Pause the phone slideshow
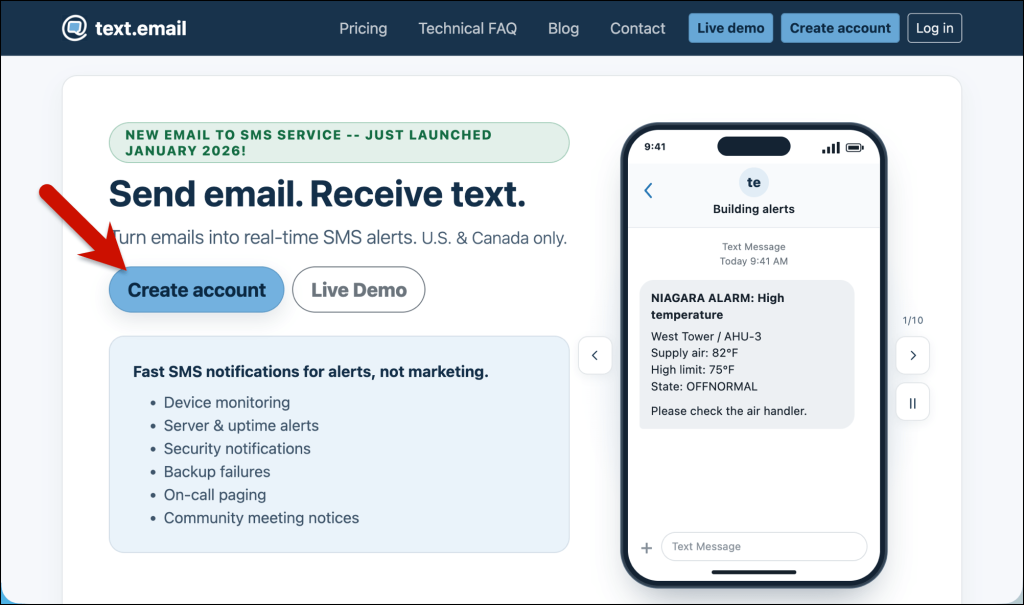1024x605 pixels. pyautogui.click(x=913, y=402)
